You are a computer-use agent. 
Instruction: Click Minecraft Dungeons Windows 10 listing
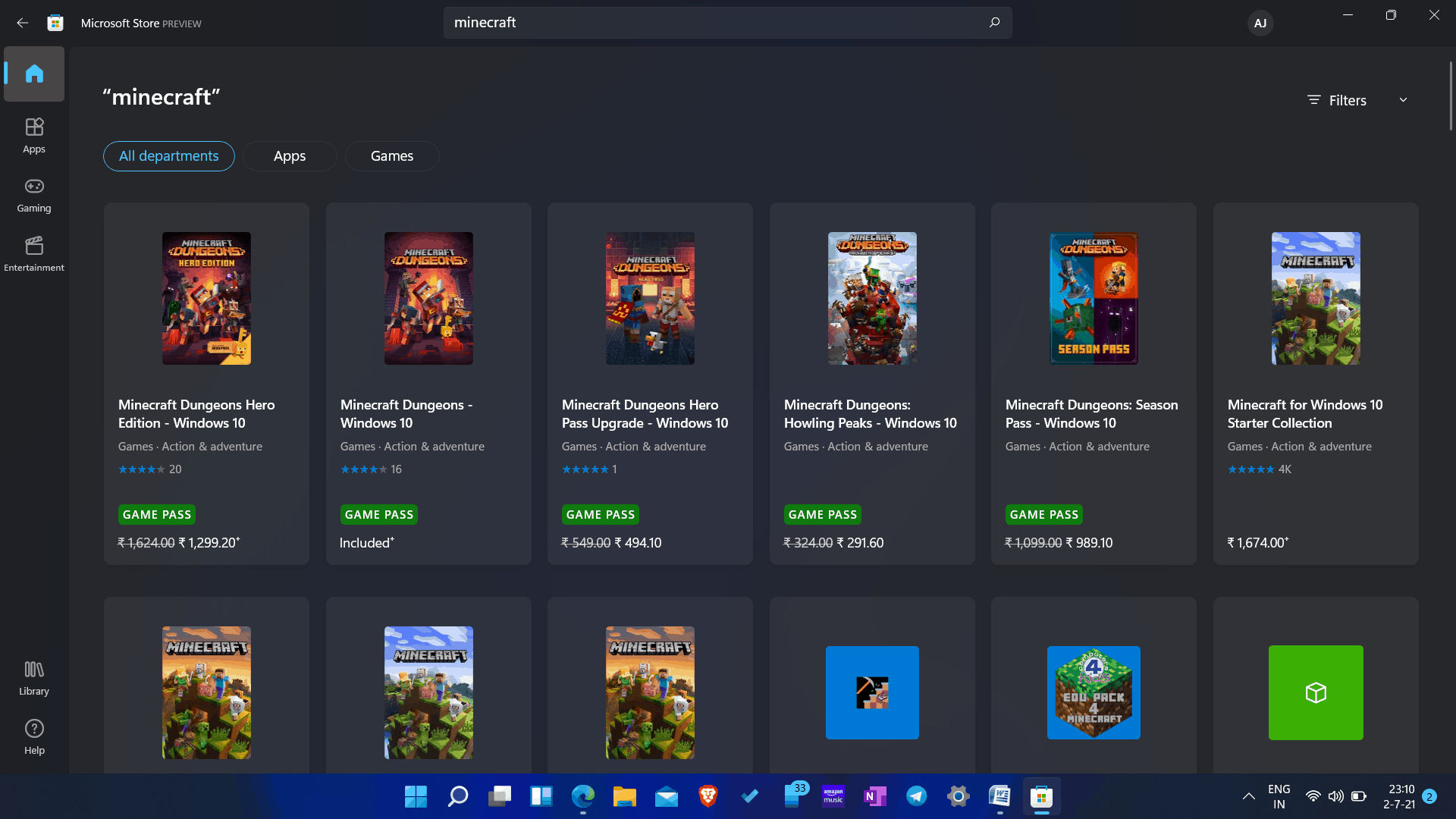tap(428, 385)
